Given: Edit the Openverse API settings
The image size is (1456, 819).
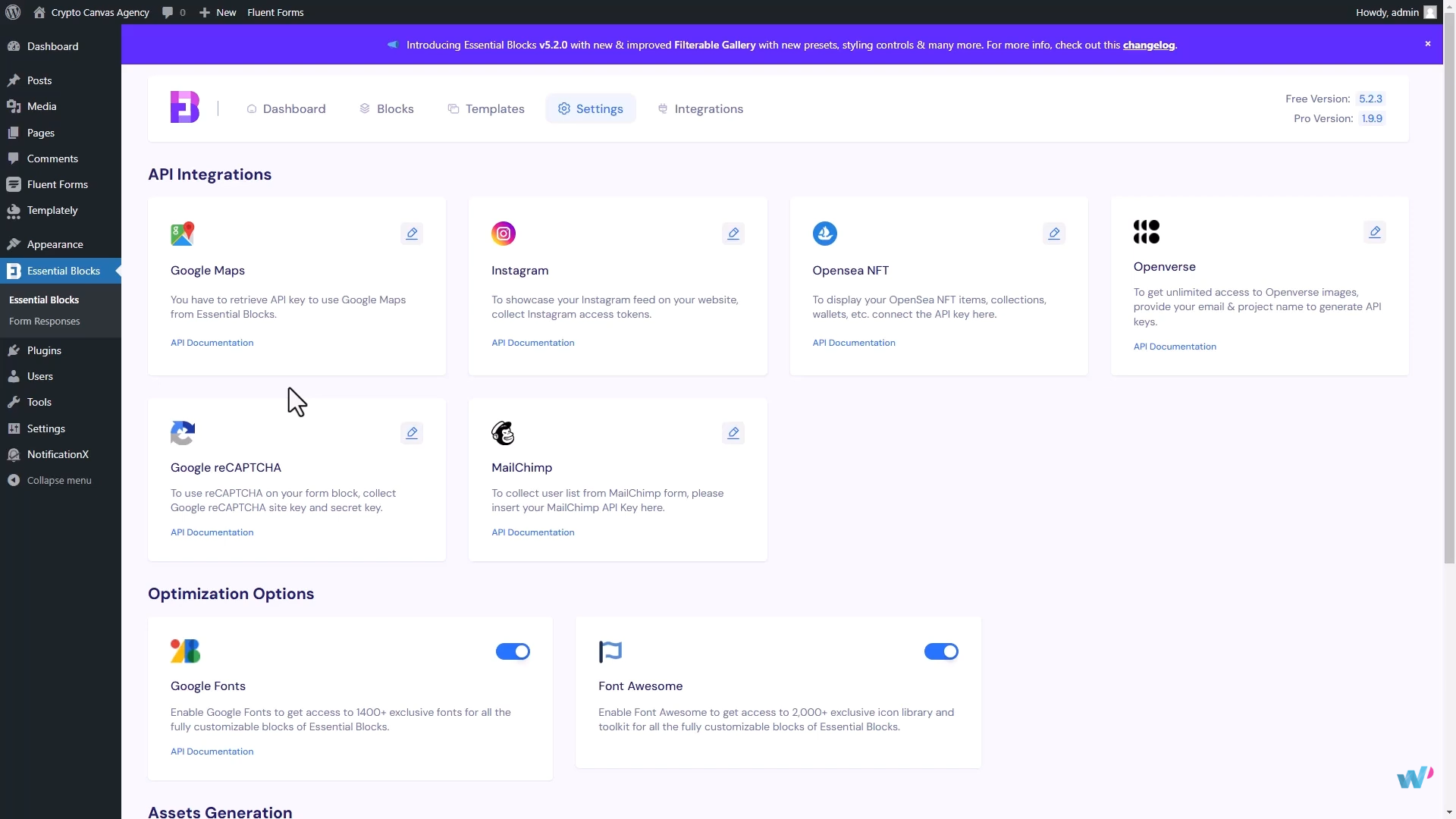Looking at the screenshot, I should pos(1375,232).
